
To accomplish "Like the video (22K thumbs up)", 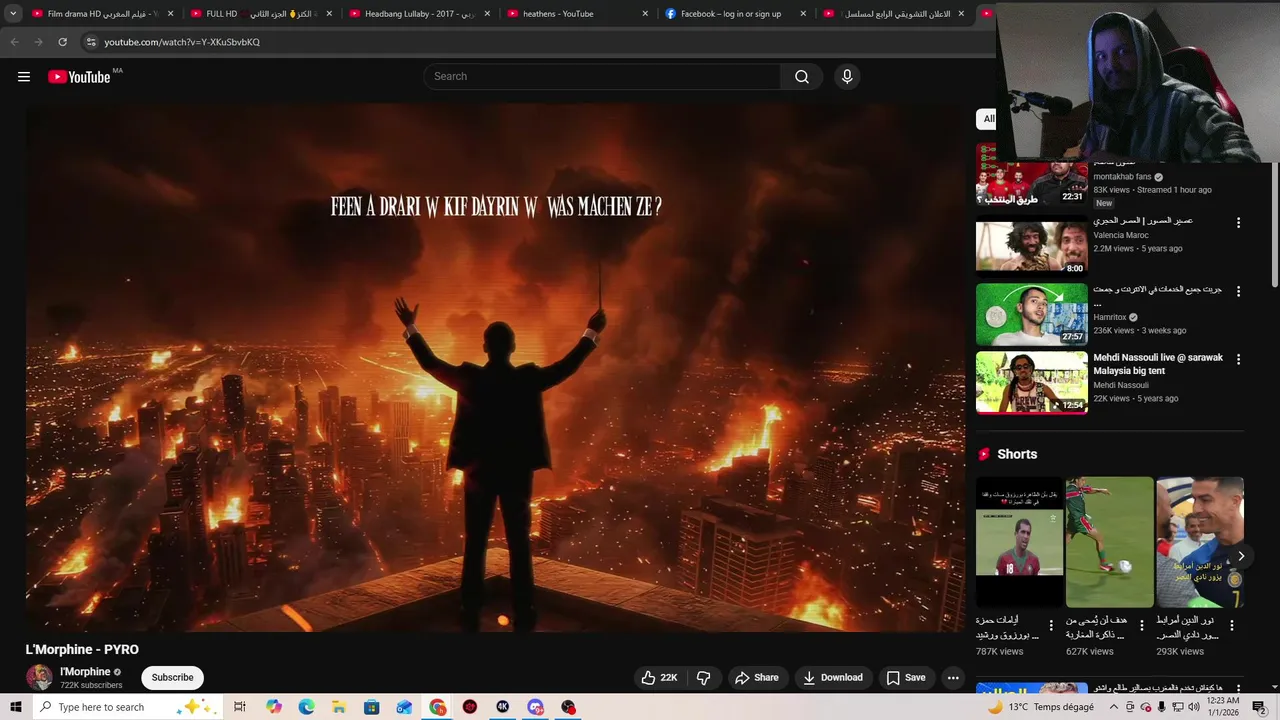I will [659, 678].
